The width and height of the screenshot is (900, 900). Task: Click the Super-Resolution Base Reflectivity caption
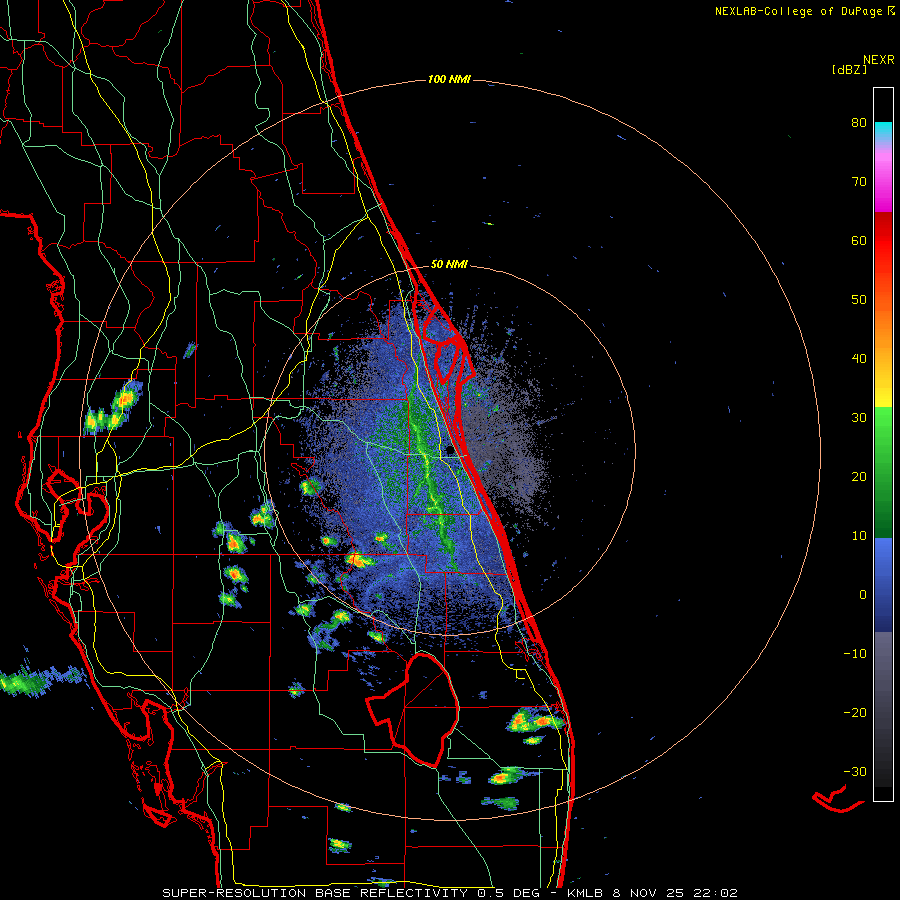[x=449, y=893]
